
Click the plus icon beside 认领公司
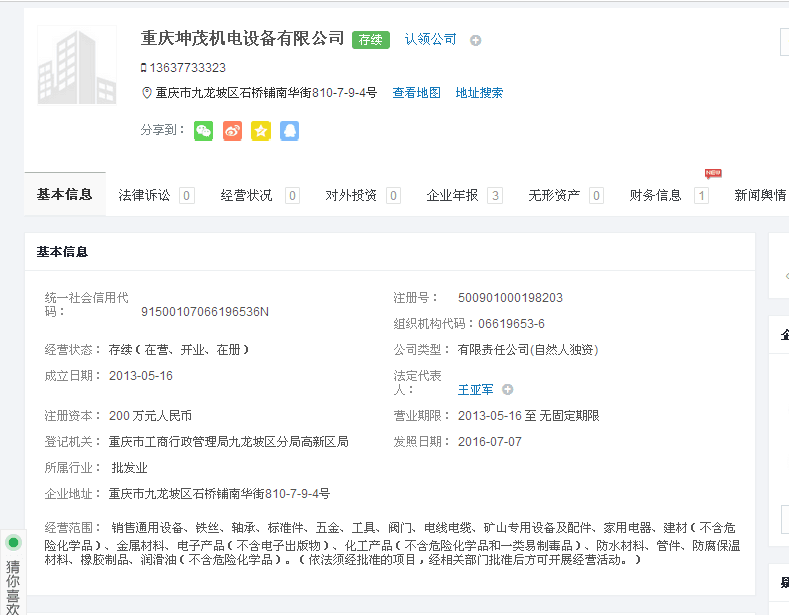[x=476, y=40]
